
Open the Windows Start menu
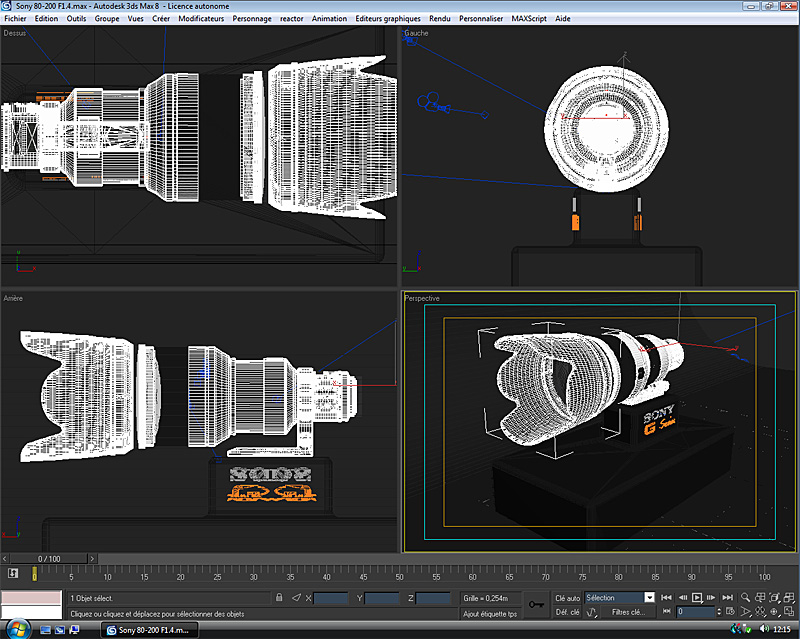[17, 630]
